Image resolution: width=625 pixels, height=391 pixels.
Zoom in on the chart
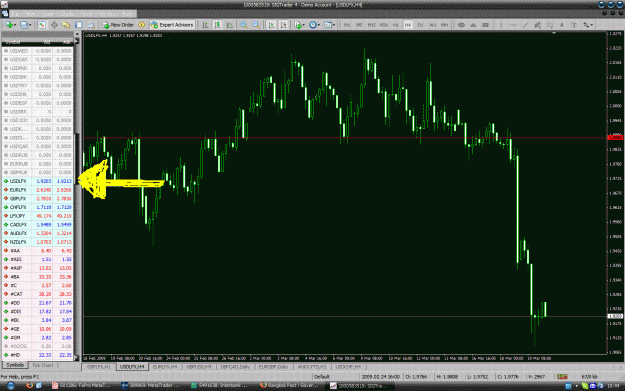(x=244, y=25)
